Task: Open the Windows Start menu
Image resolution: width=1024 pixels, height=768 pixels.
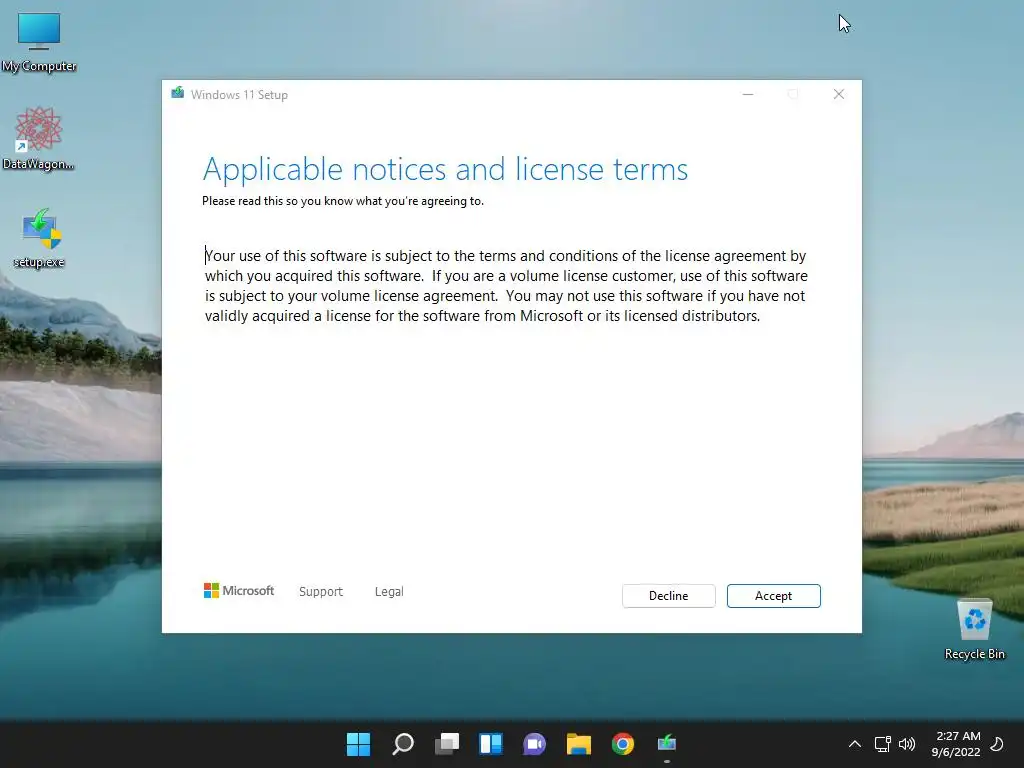Action: coord(358,744)
